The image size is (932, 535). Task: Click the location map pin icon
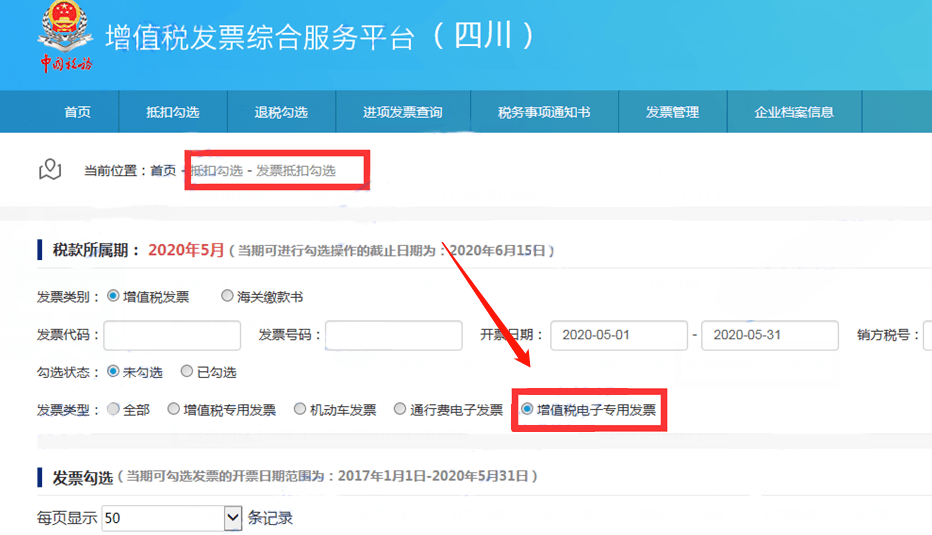(50, 170)
